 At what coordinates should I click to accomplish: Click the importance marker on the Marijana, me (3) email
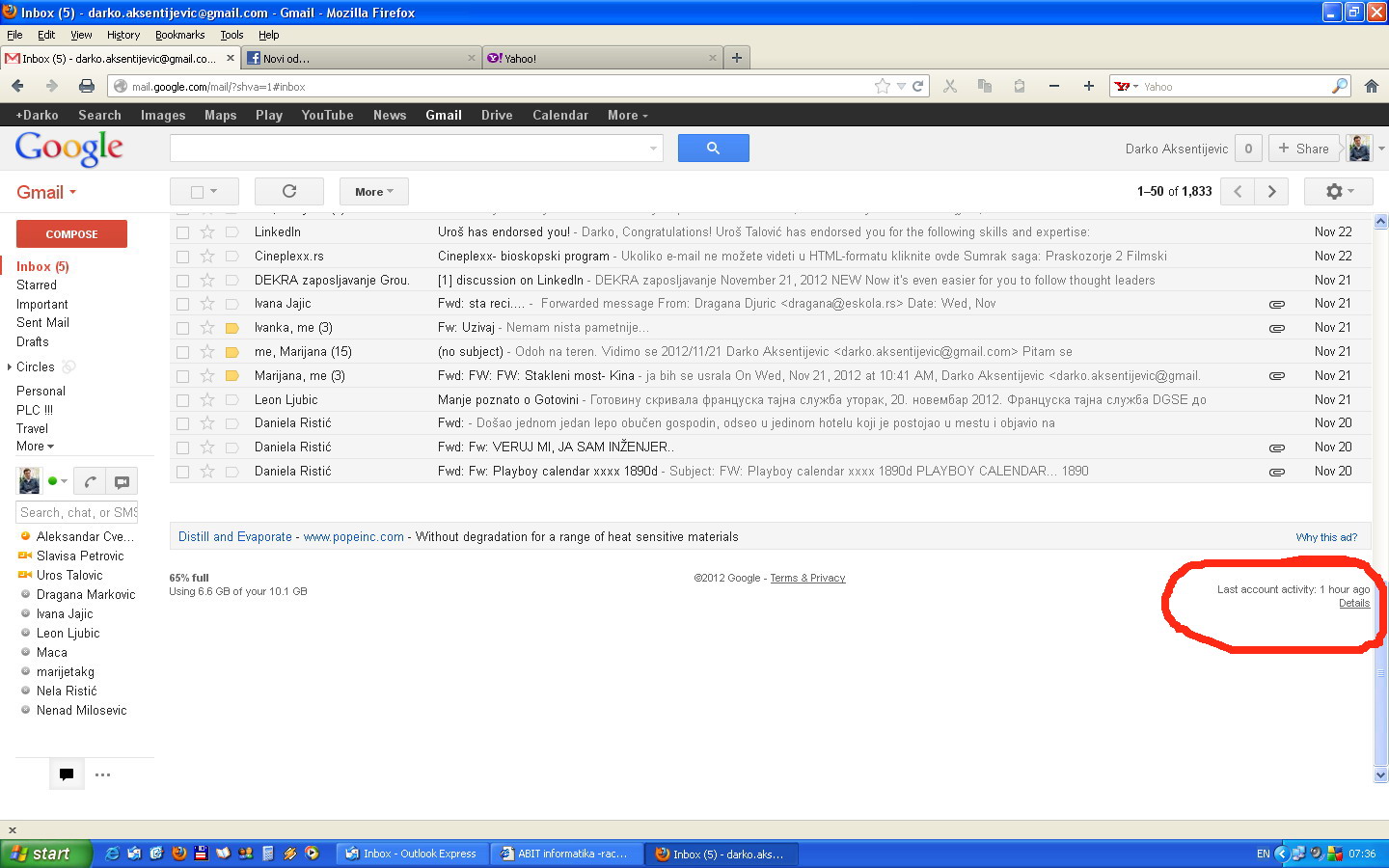(x=231, y=376)
